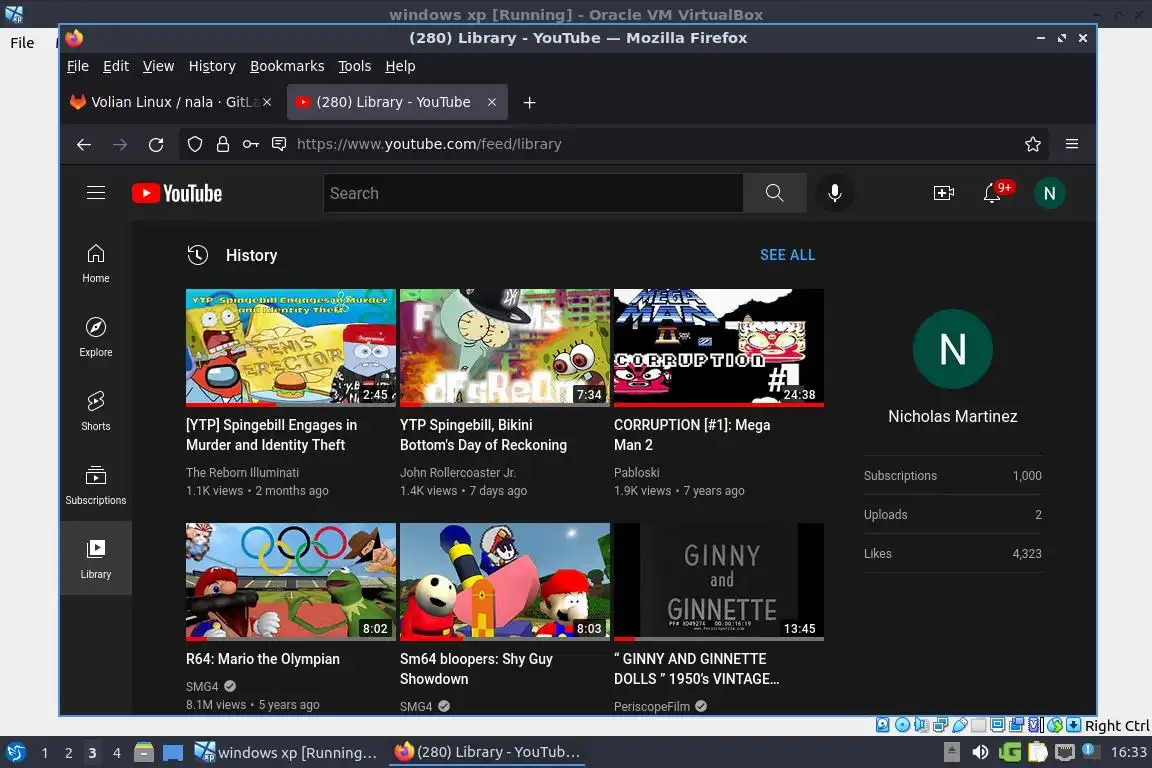Screen dimensions: 1152x768
Task: Click the key icon in the address bar
Action: click(251, 144)
